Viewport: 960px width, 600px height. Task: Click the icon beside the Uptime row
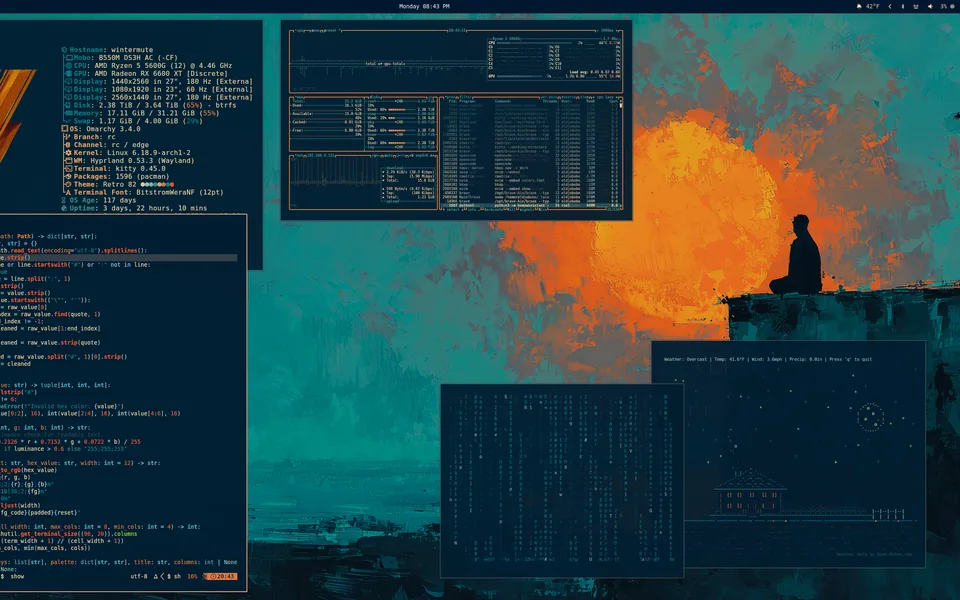64,208
